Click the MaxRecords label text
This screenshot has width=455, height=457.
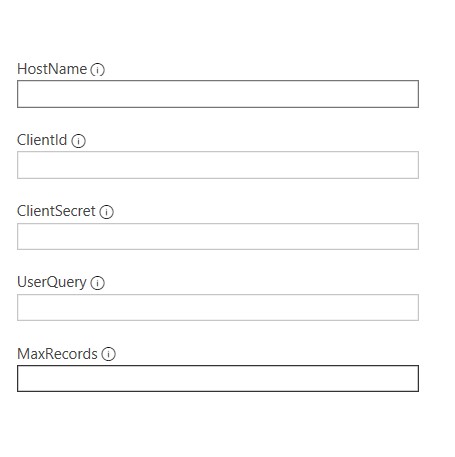pos(57,354)
